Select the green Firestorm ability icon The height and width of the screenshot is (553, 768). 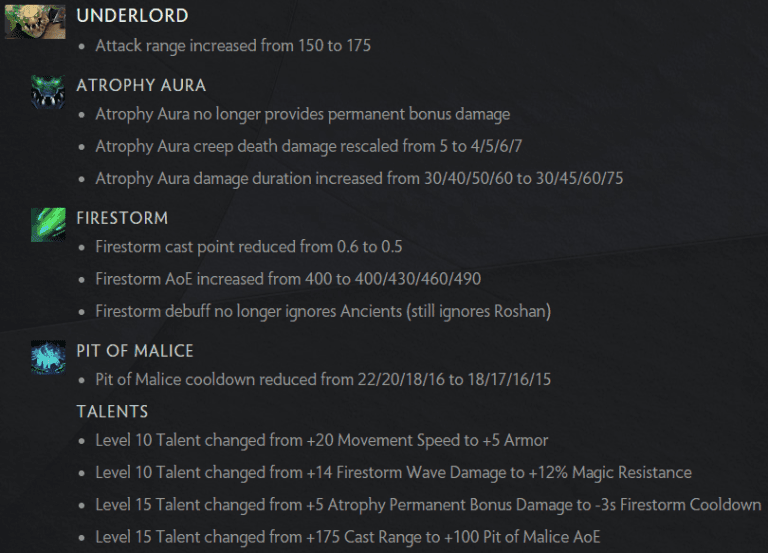tap(47, 222)
